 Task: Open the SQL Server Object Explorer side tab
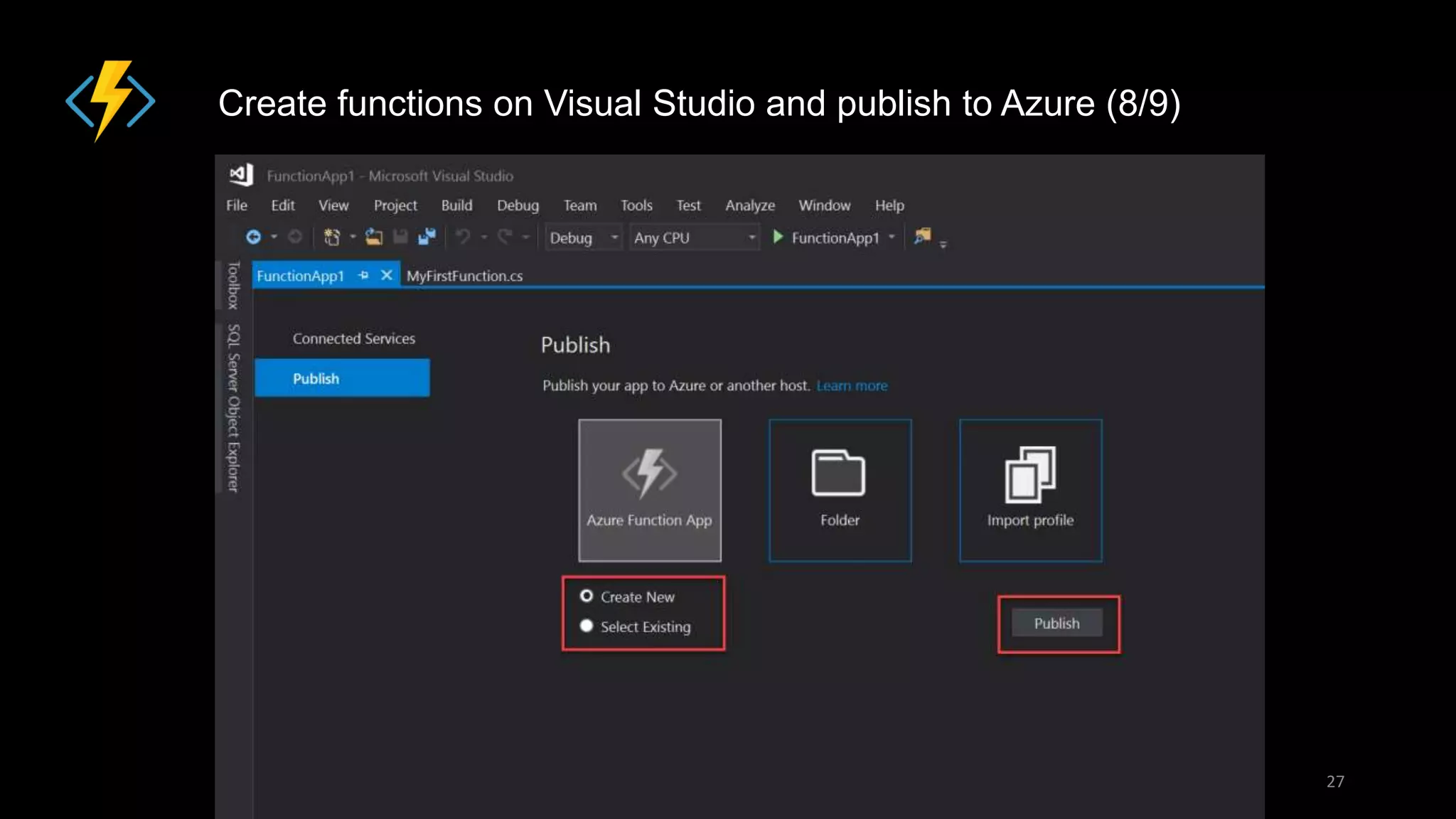click(233, 408)
